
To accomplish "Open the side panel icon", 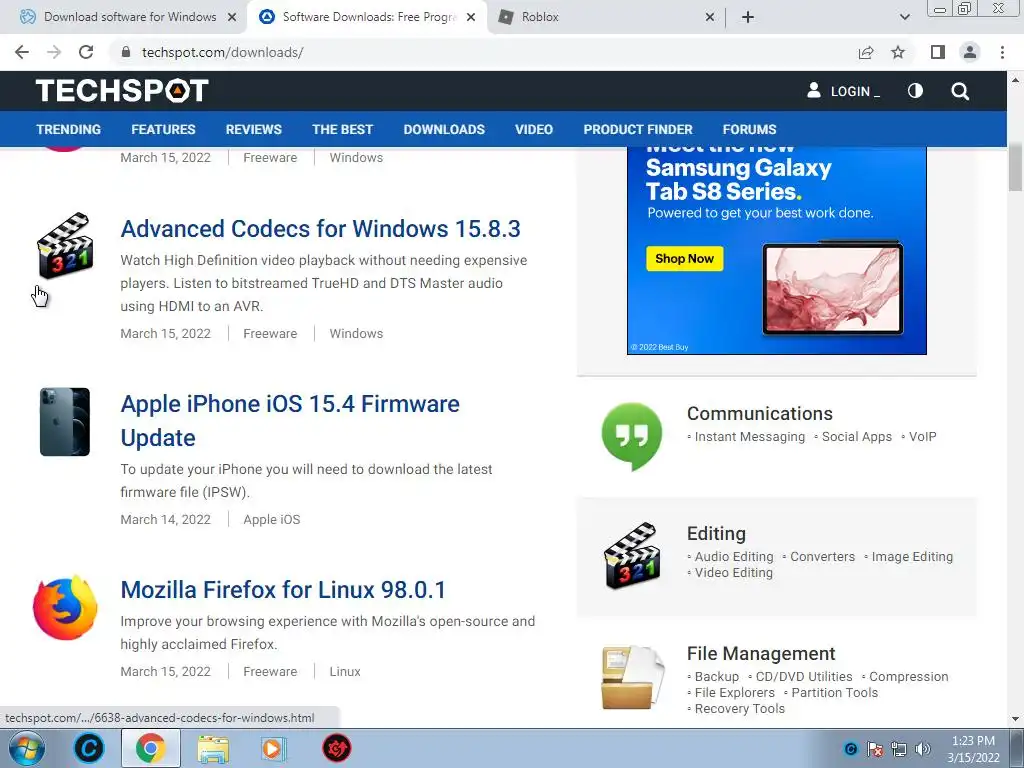I will (938, 52).
